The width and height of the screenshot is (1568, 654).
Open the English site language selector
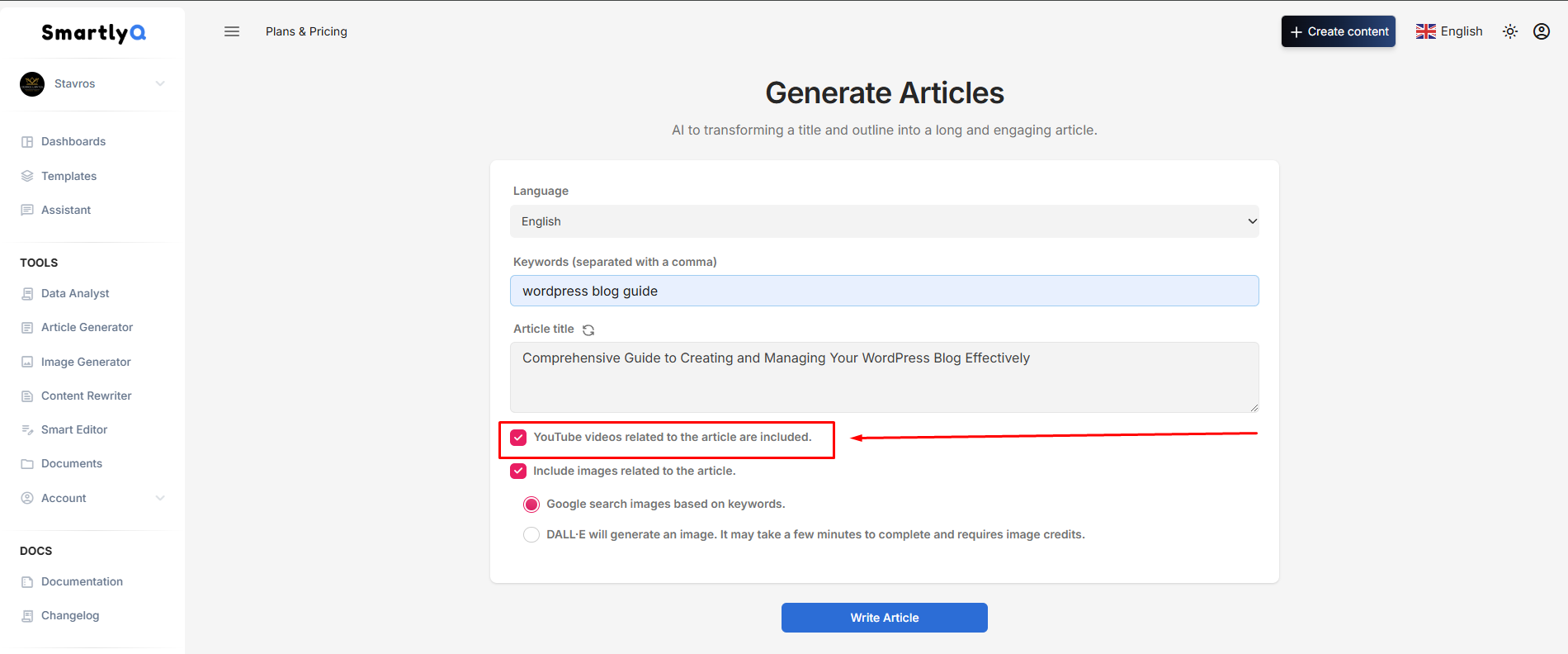click(x=1449, y=31)
